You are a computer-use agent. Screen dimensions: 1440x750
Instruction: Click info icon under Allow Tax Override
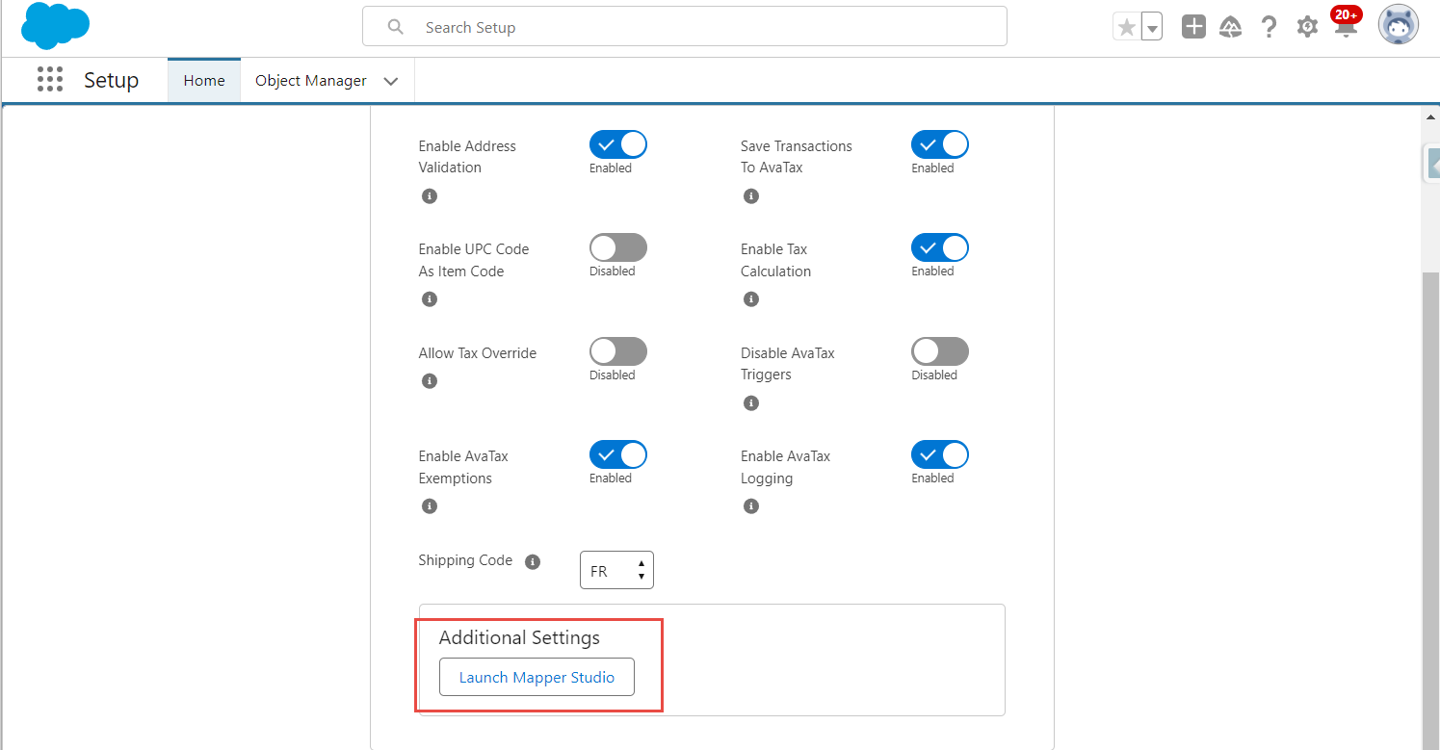coord(430,381)
